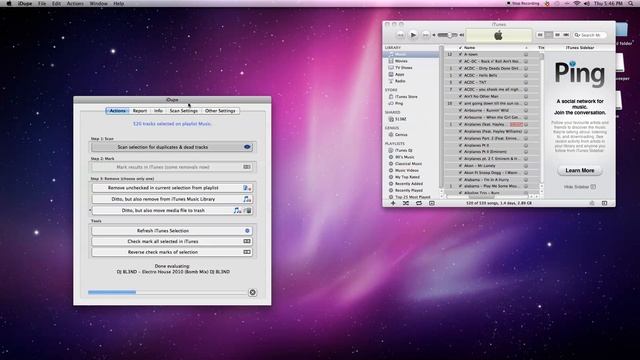This screenshot has height=360, width=640.
Task: Click the Name column sort arrow in iTunes
Action: point(526,48)
